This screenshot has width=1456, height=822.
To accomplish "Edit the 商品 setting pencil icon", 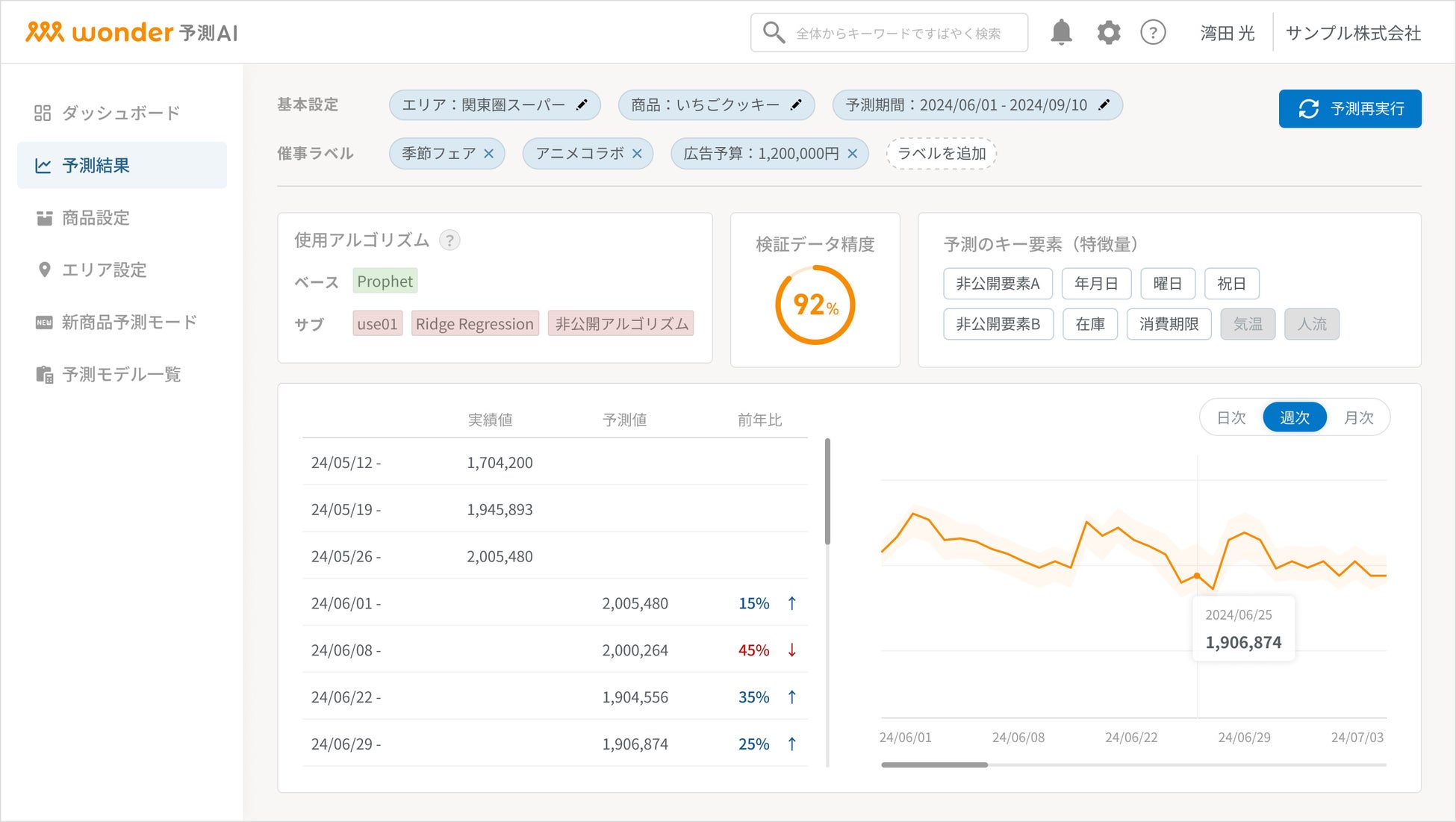I will click(x=796, y=105).
